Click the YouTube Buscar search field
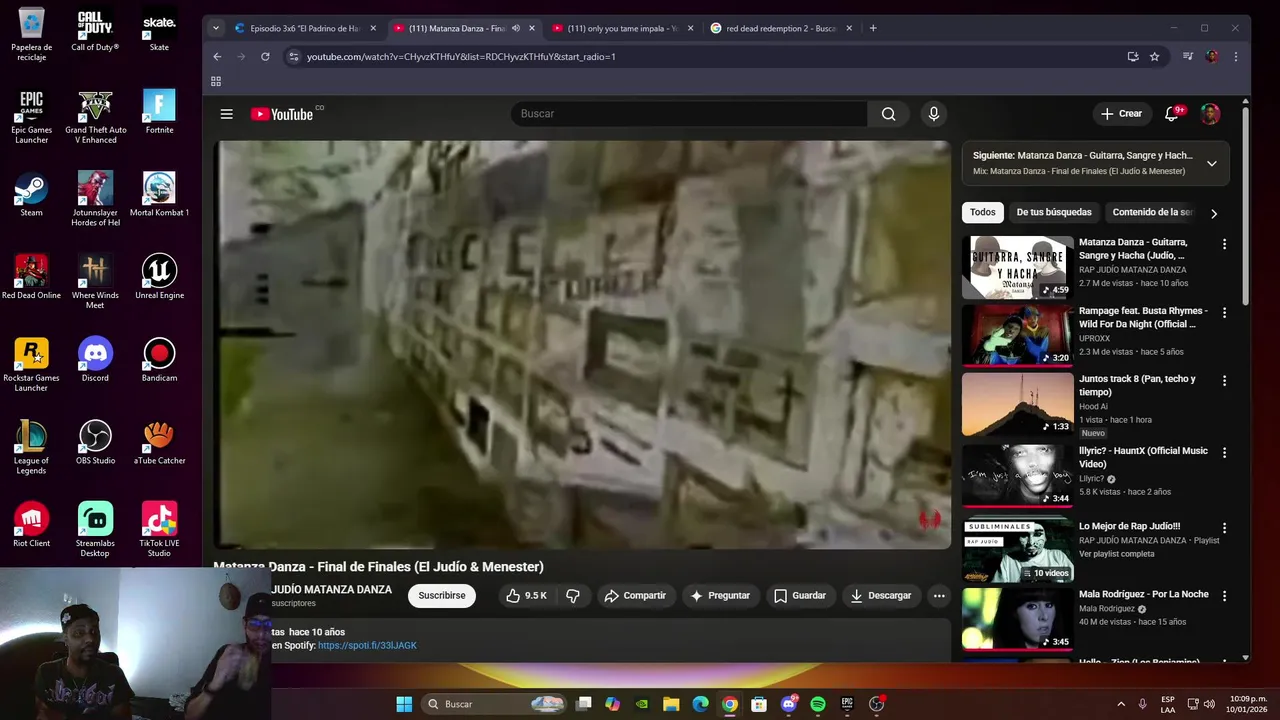Viewport: 1280px width, 720px height. click(689, 114)
